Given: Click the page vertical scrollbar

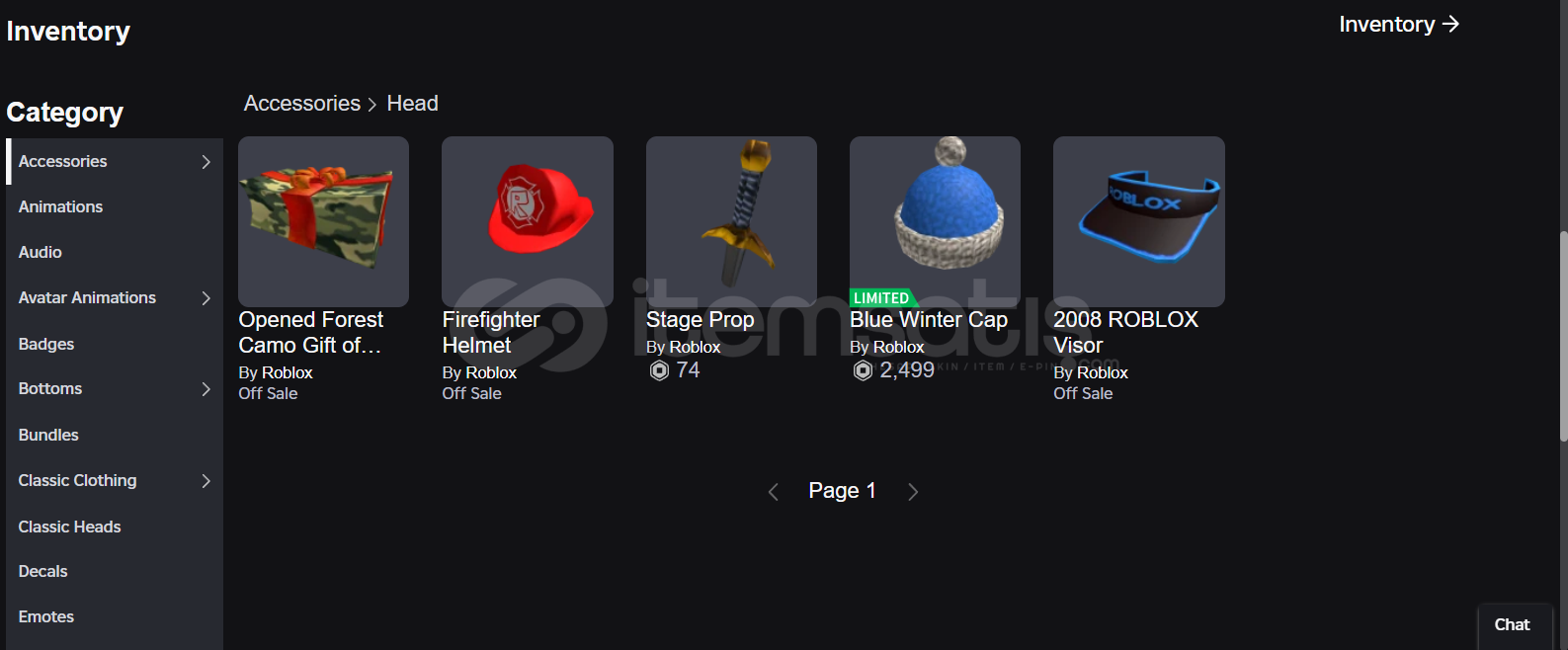Looking at the screenshot, I should pos(1563,336).
